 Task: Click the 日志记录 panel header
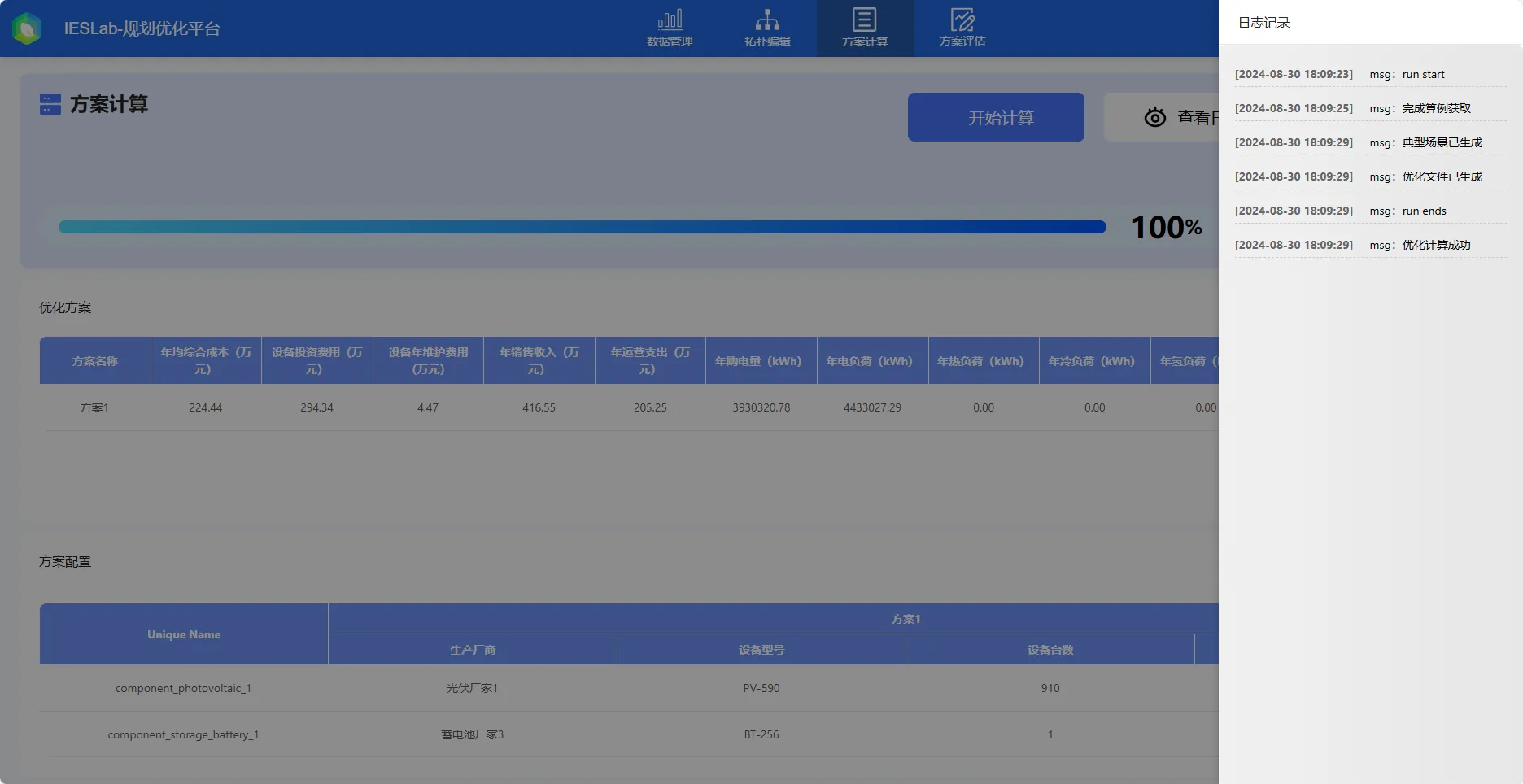1264,23
